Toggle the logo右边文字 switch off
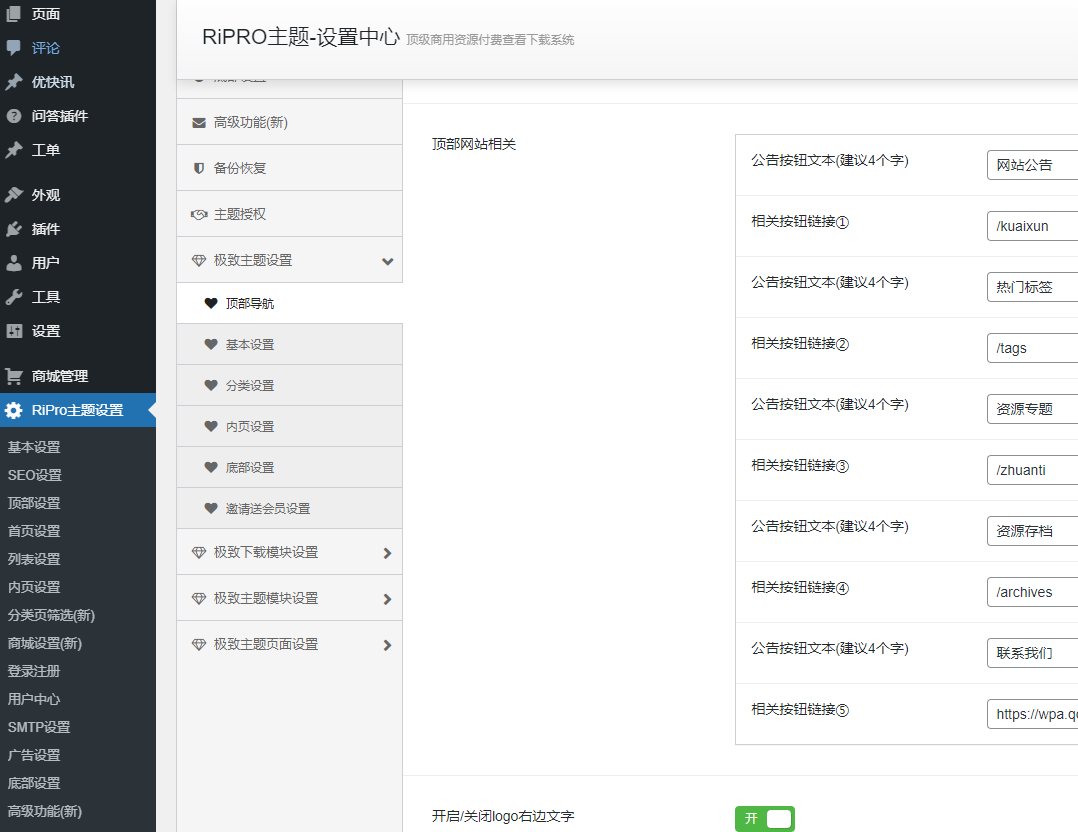The height and width of the screenshot is (832, 1078). [765, 818]
